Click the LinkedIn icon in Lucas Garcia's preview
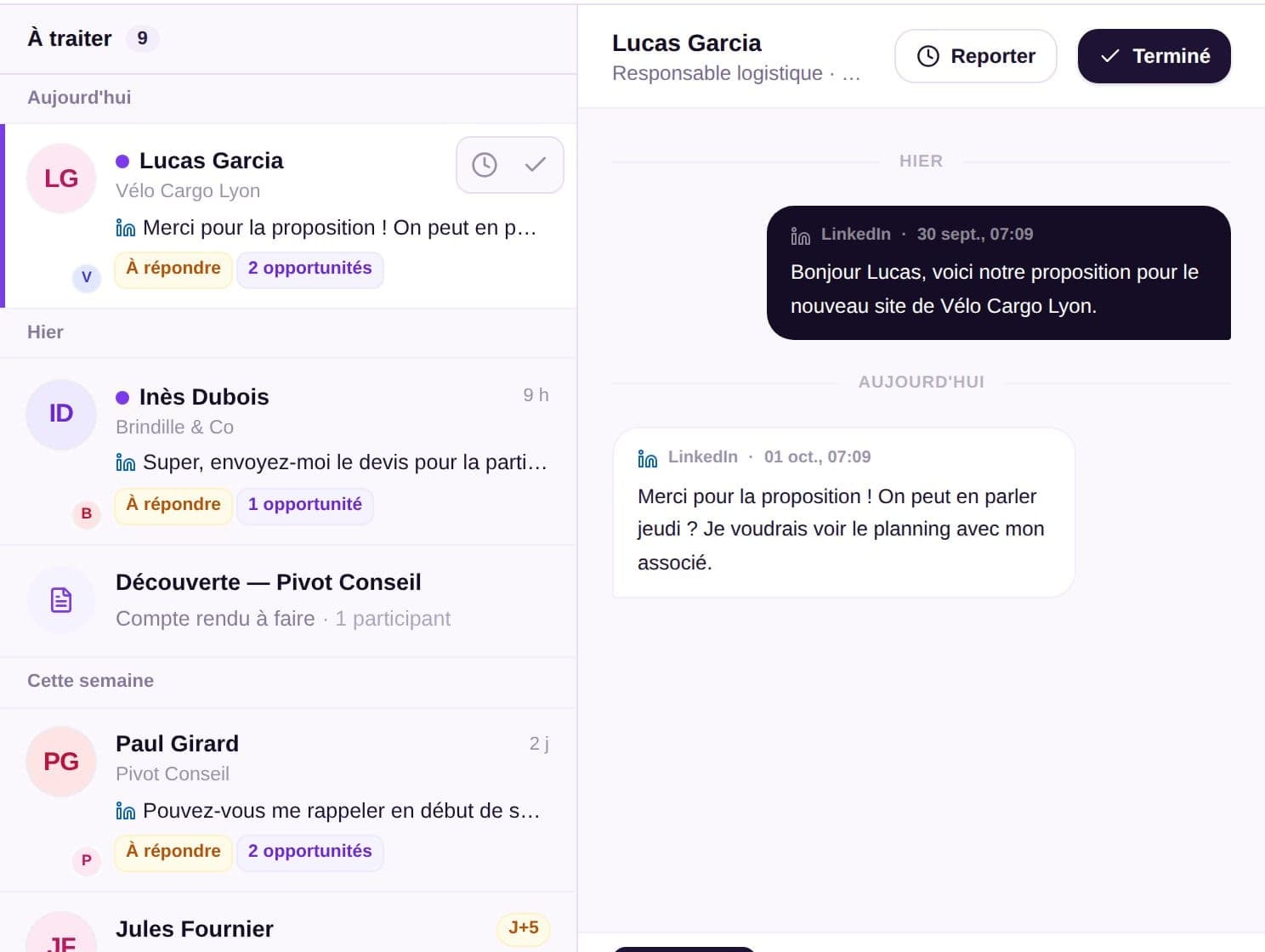This screenshot has width=1265, height=952. (x=126, y=228)
